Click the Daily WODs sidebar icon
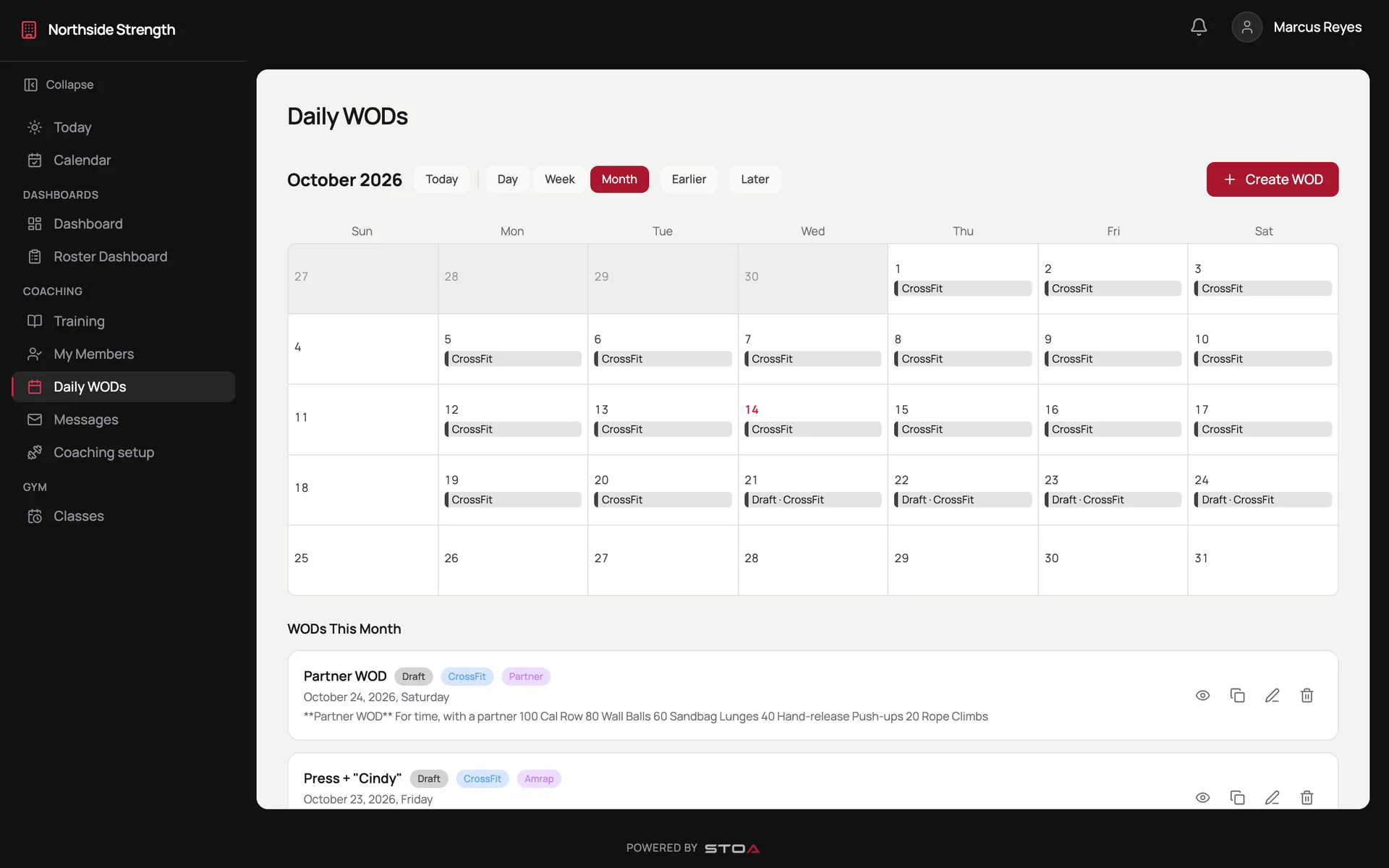1389x868 pixels. [35, 387]
